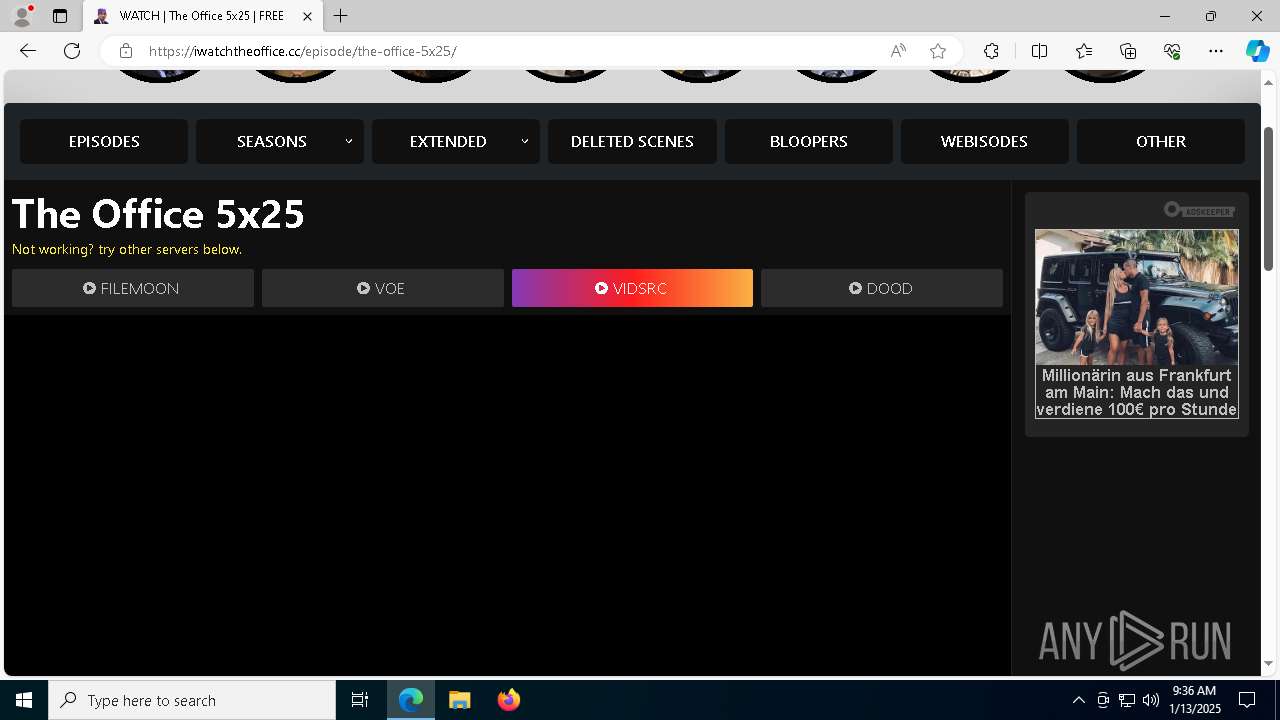Viewport: 1280px width, 720px height.
Task: Click the AdsKeeper logo on the ad
Action: click(1199, 210)
